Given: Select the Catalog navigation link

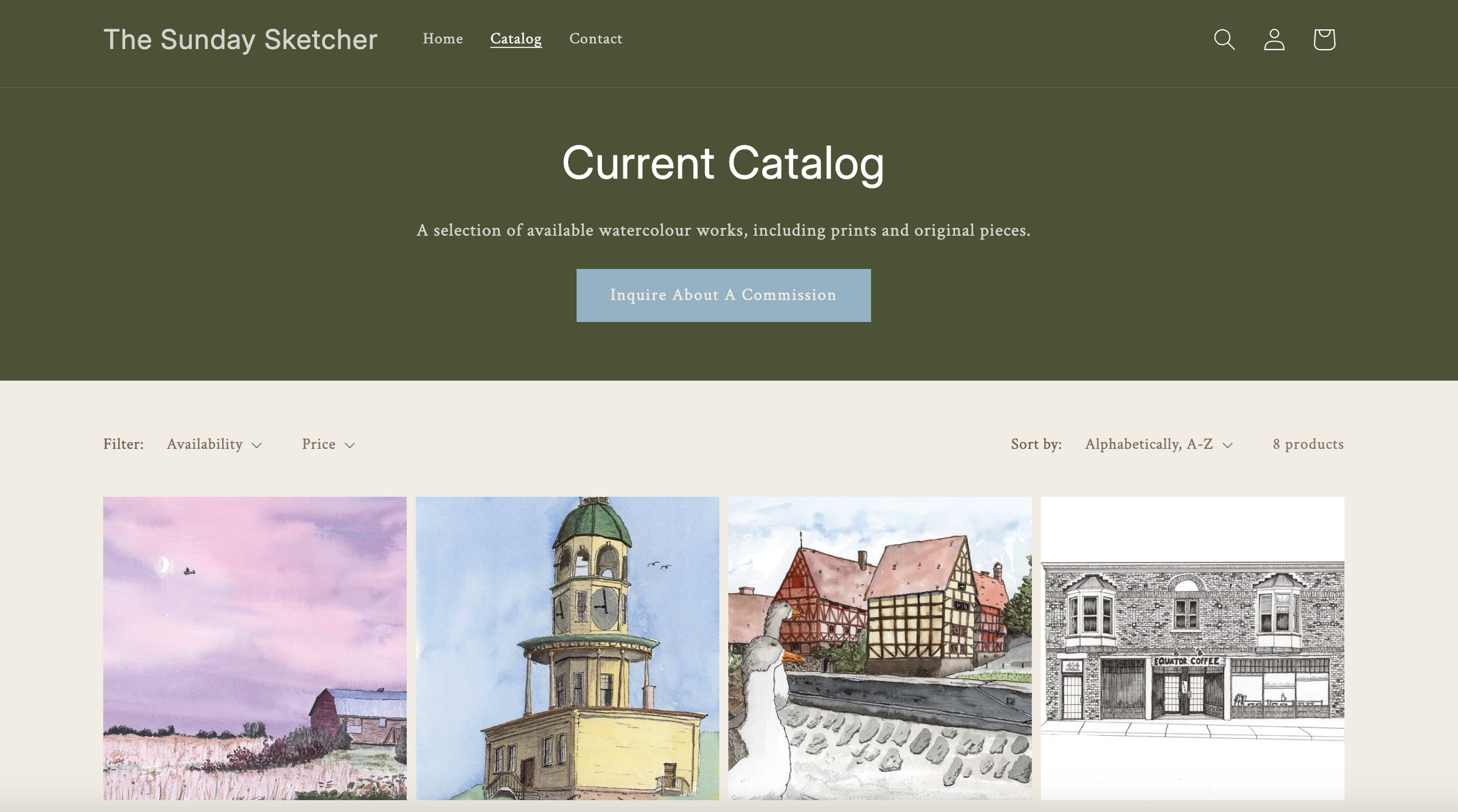Looking at the screenshot, I should point(516,39).
